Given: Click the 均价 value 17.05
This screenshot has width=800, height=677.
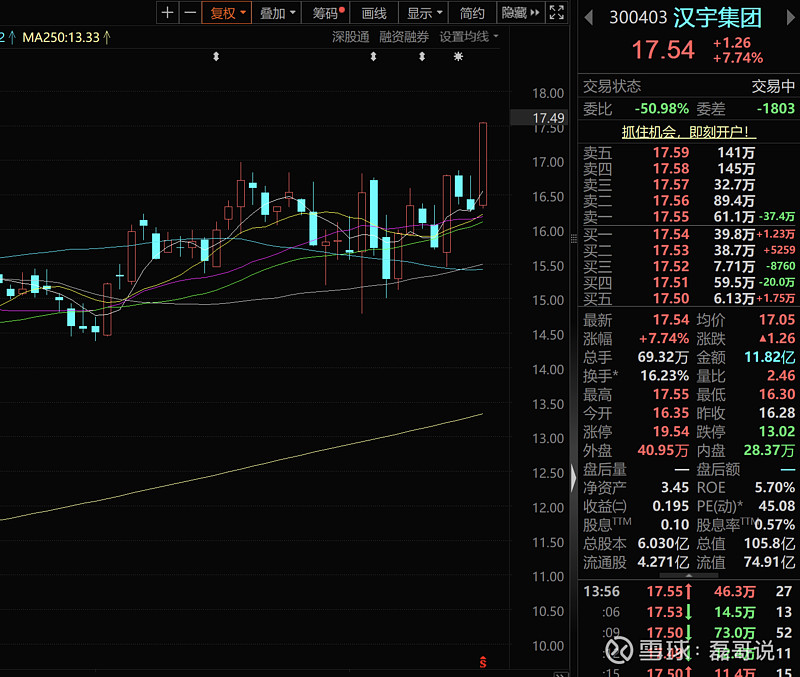Looking at the screenshot, I should (x=777, y=320).
